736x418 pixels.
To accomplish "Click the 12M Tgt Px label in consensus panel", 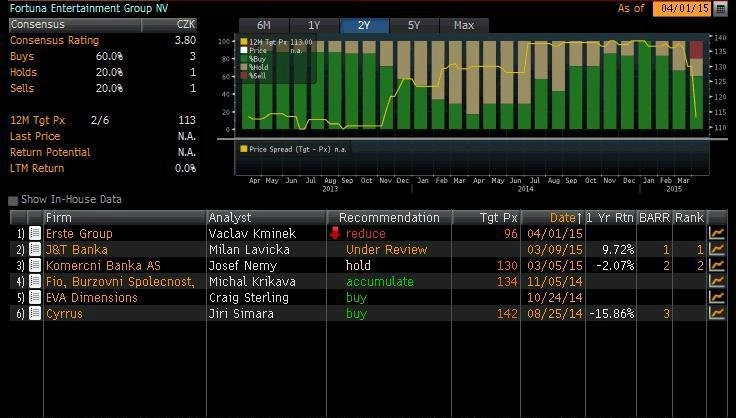I will (38, 120).
